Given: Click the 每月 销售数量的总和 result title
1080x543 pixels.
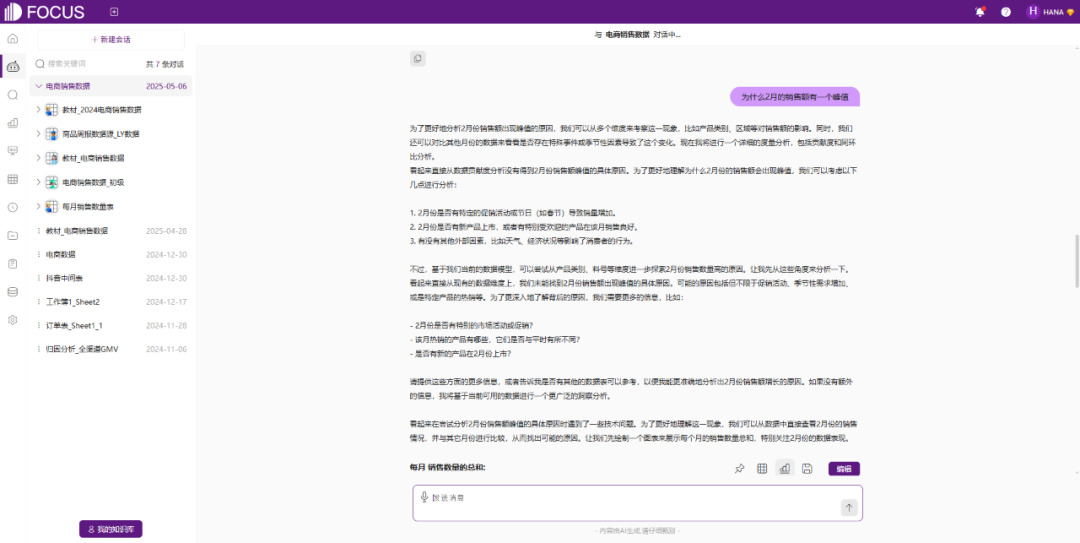Looking at the screenshot, I should coord(448,468).
